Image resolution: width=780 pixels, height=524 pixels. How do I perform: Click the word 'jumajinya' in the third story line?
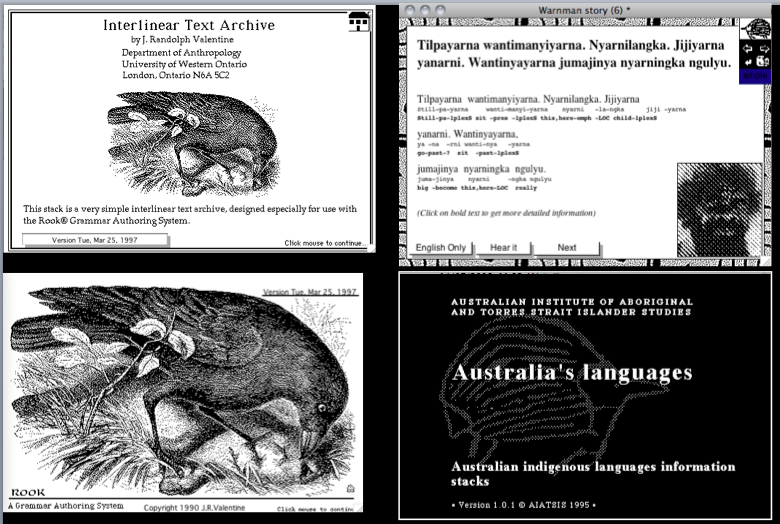pyautogui.click(x=437, y=169)
